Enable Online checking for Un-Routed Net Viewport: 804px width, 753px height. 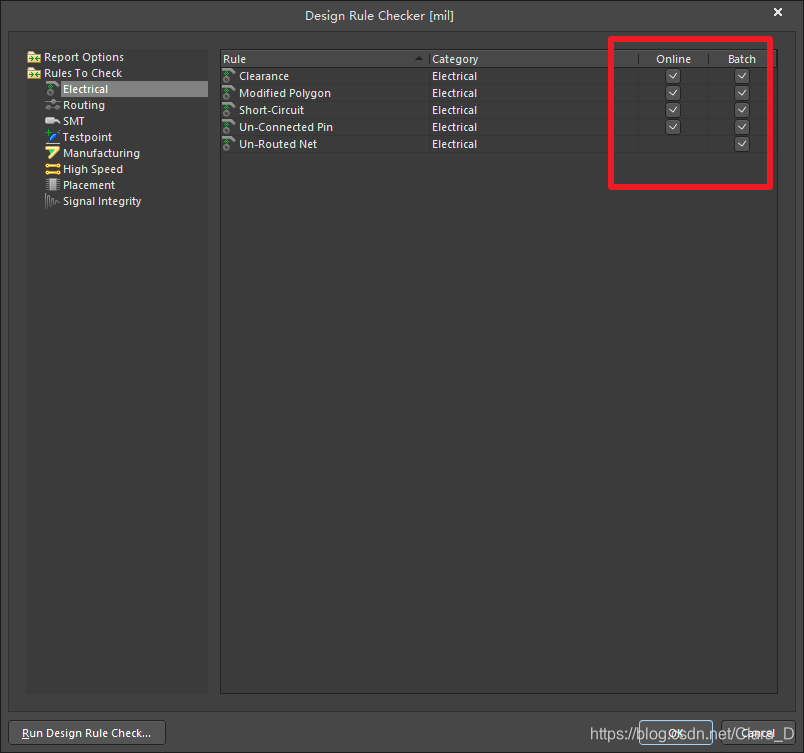click(672, 143)
